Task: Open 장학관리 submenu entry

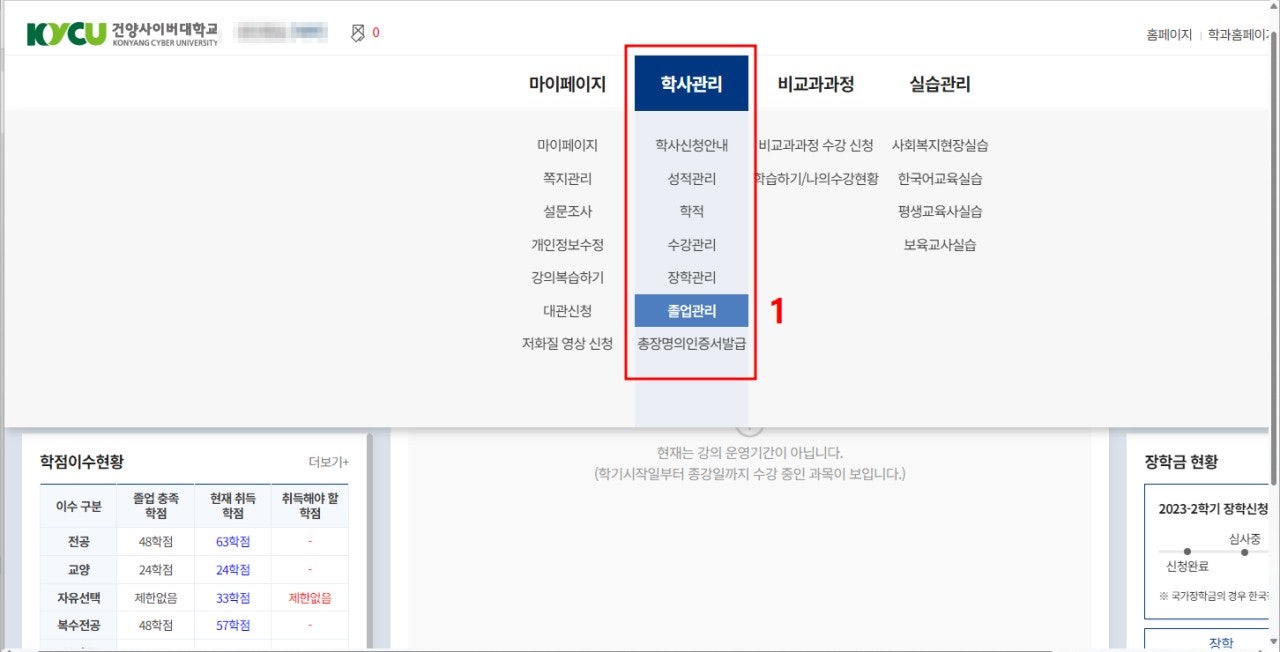Action: [691, 277]
